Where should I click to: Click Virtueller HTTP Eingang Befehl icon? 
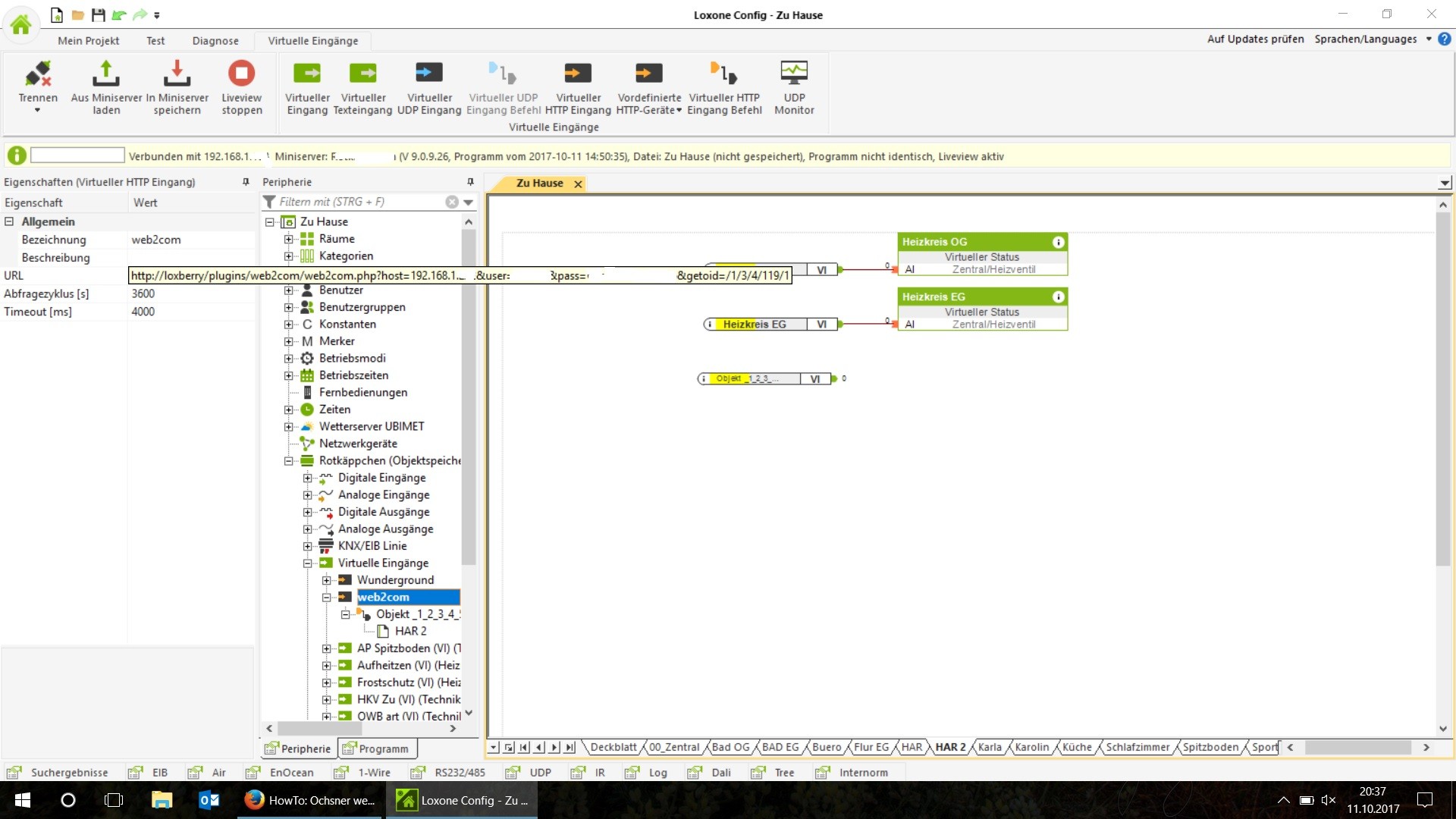723,74
